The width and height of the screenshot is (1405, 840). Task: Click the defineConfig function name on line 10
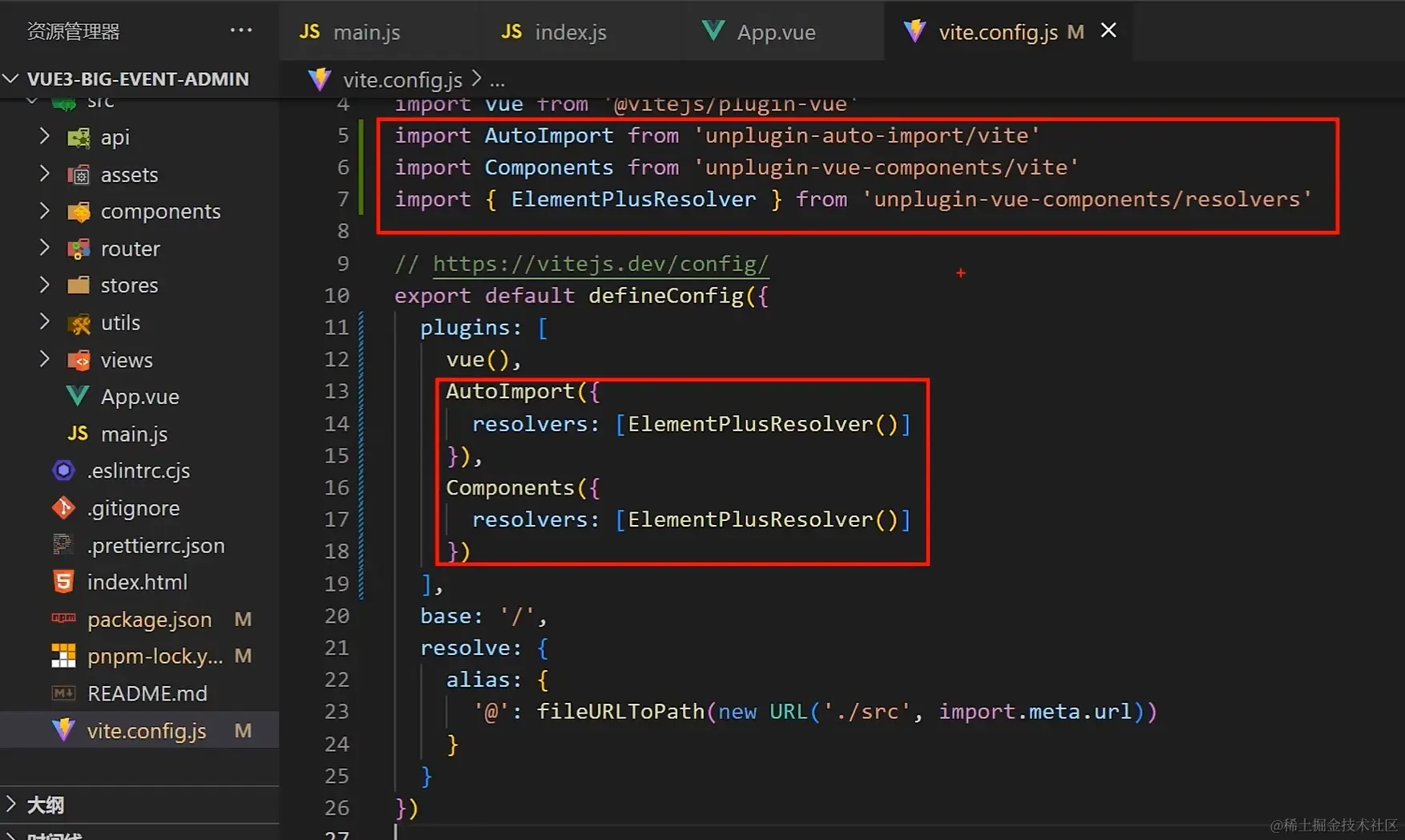(x=666, y=295)
